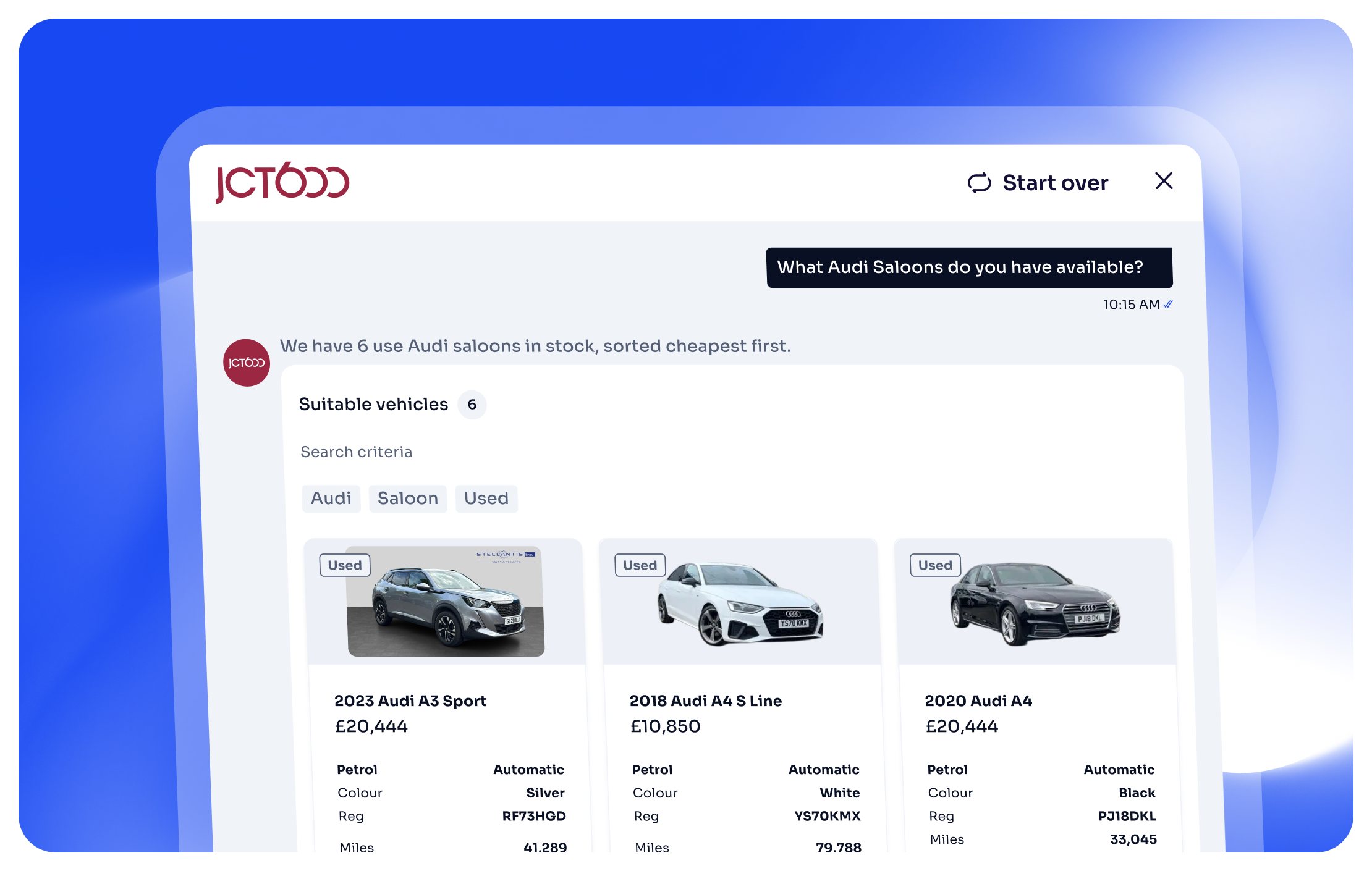Image resolution: width=1372 pixels, height=871 pixels.
Task: Click the read-receipt double tick icon
Action: [x=1168, y=304]
